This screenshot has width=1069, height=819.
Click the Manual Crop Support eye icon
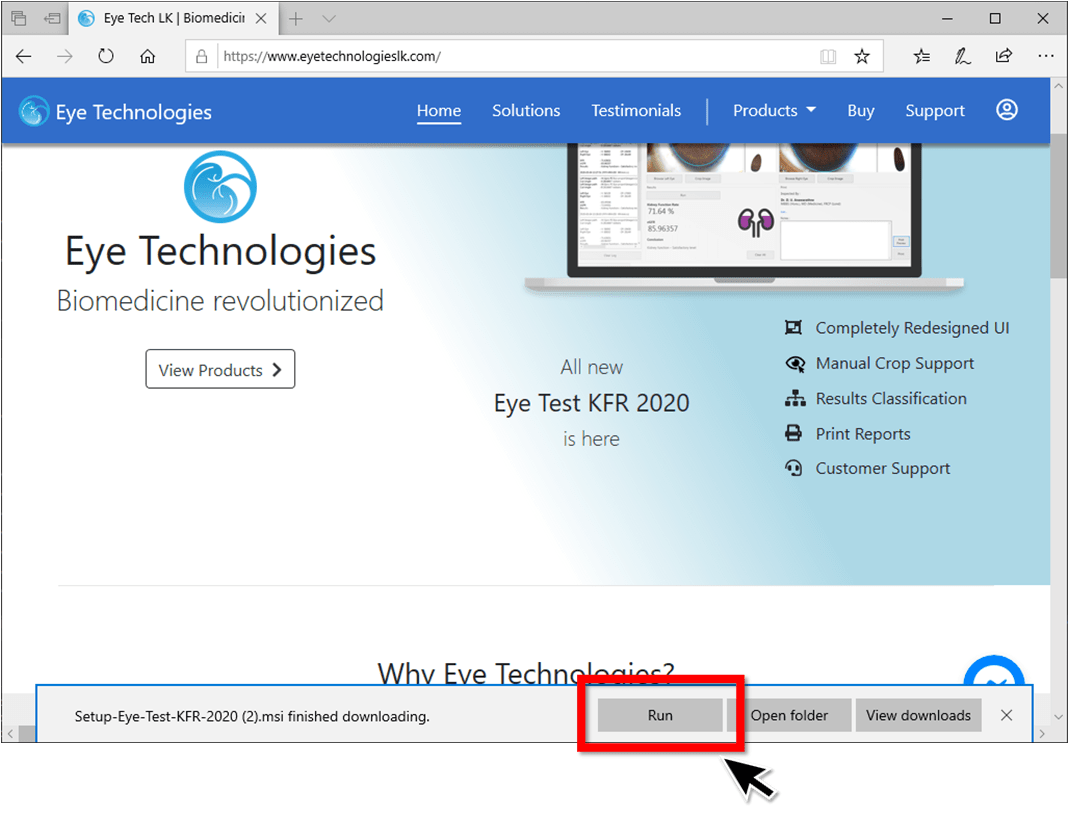(x=795, y=363)
